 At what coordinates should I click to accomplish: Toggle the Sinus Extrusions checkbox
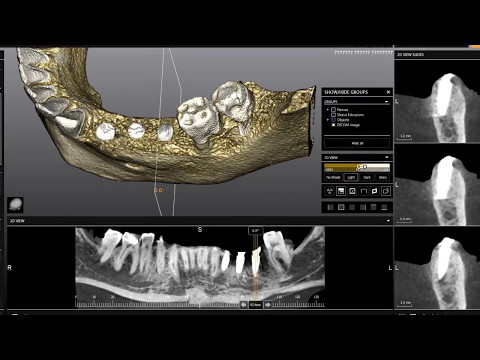tap(333, 115)
